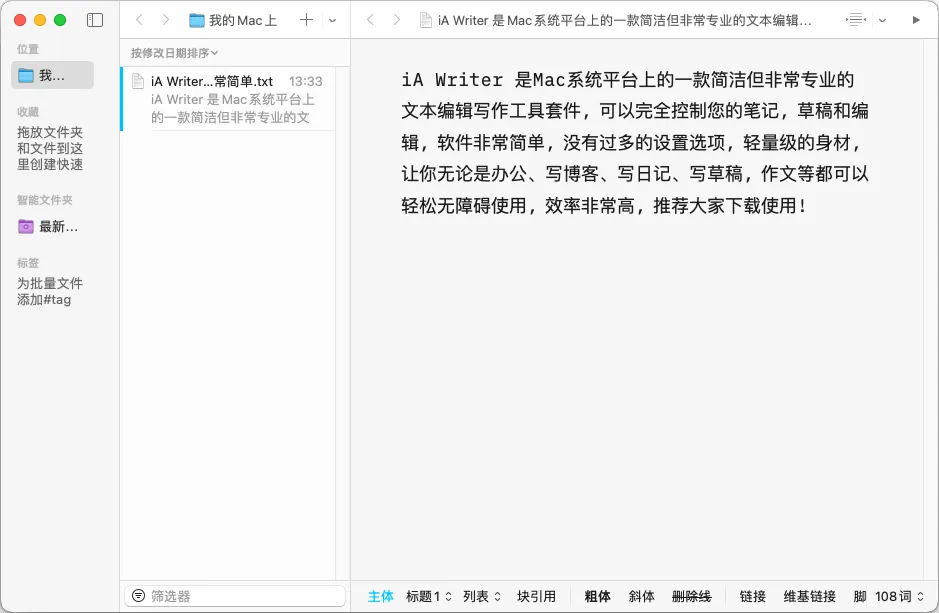
Task: Open the 列表 list dropdown
Action: click(x=482, y=596)
